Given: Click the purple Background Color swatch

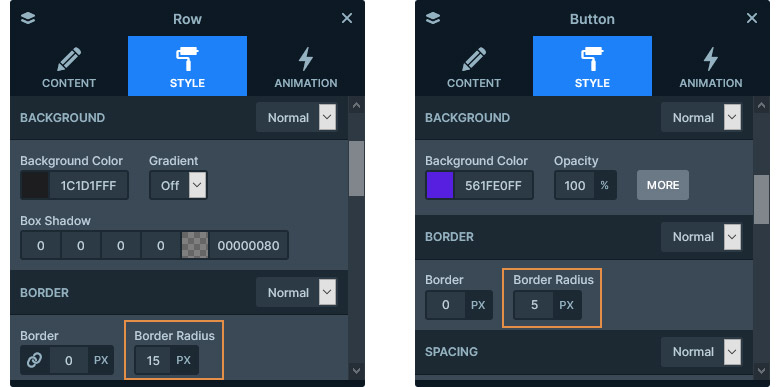Looking at the screenshot, I should click(x=440, y=186).
